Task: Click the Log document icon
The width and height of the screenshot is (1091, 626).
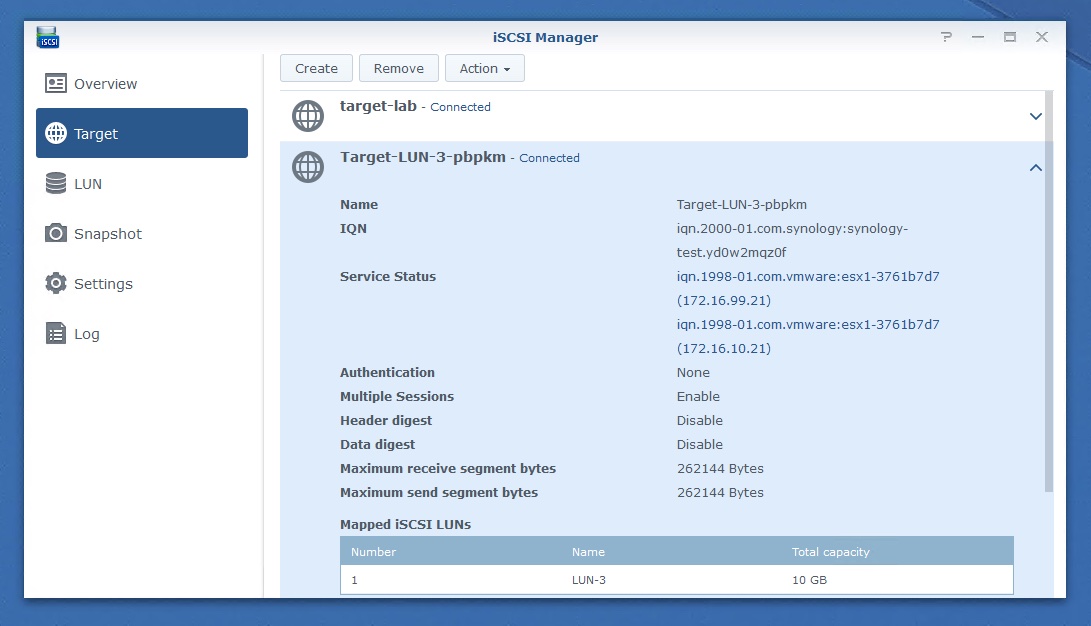Action: pos(56,334)
